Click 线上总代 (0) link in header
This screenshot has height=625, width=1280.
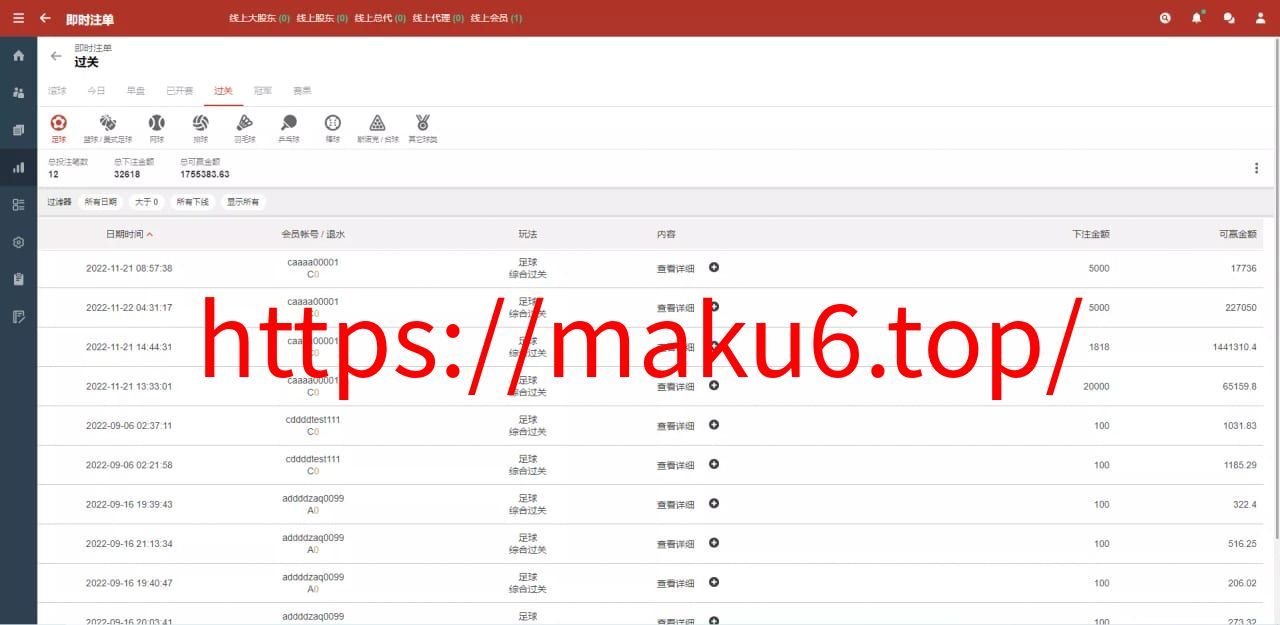click(x=381, y=18)
